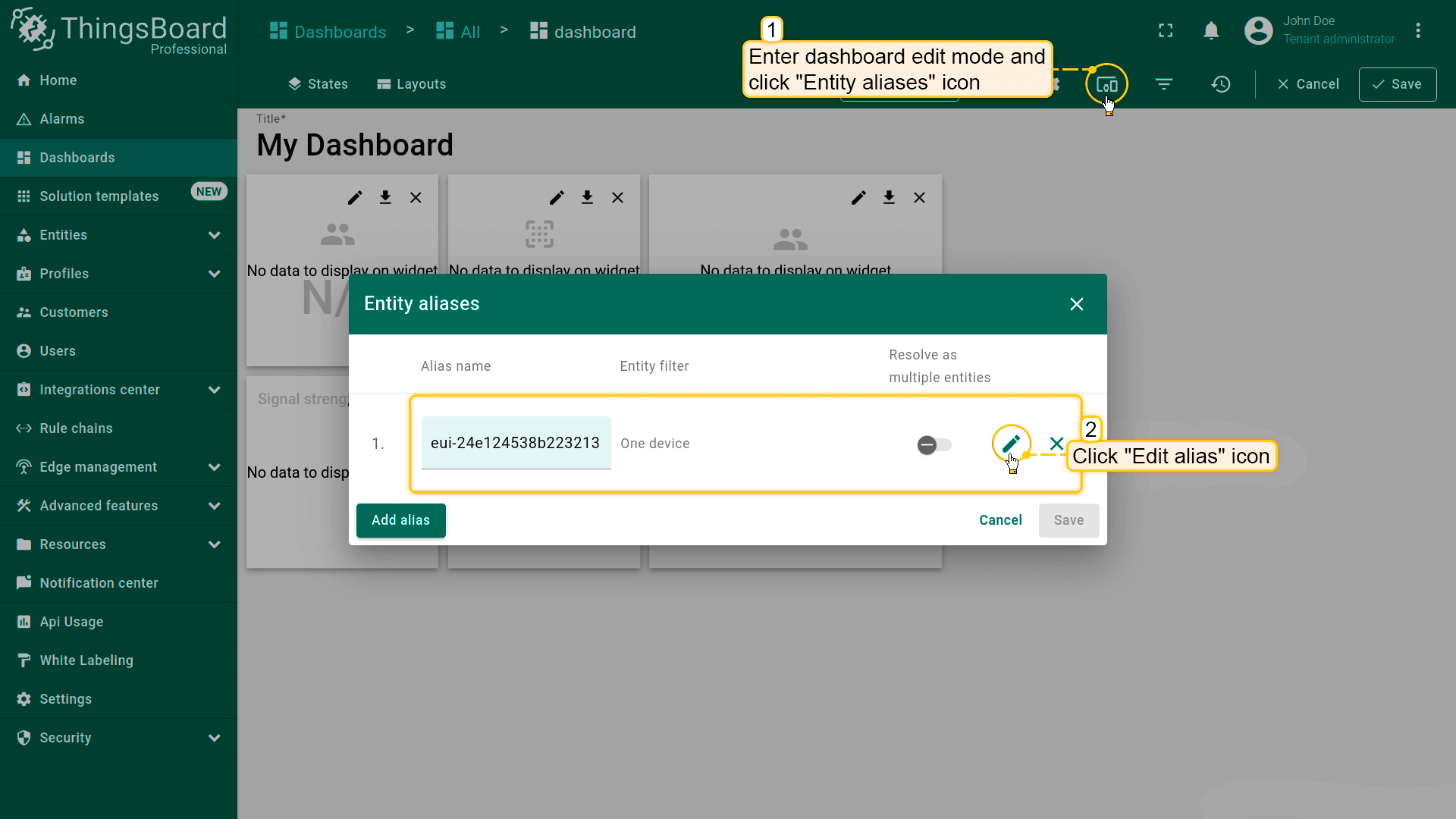The image size is (1456, 819).
Task: Remove alias with the teal X icon
Action: 1056,443
